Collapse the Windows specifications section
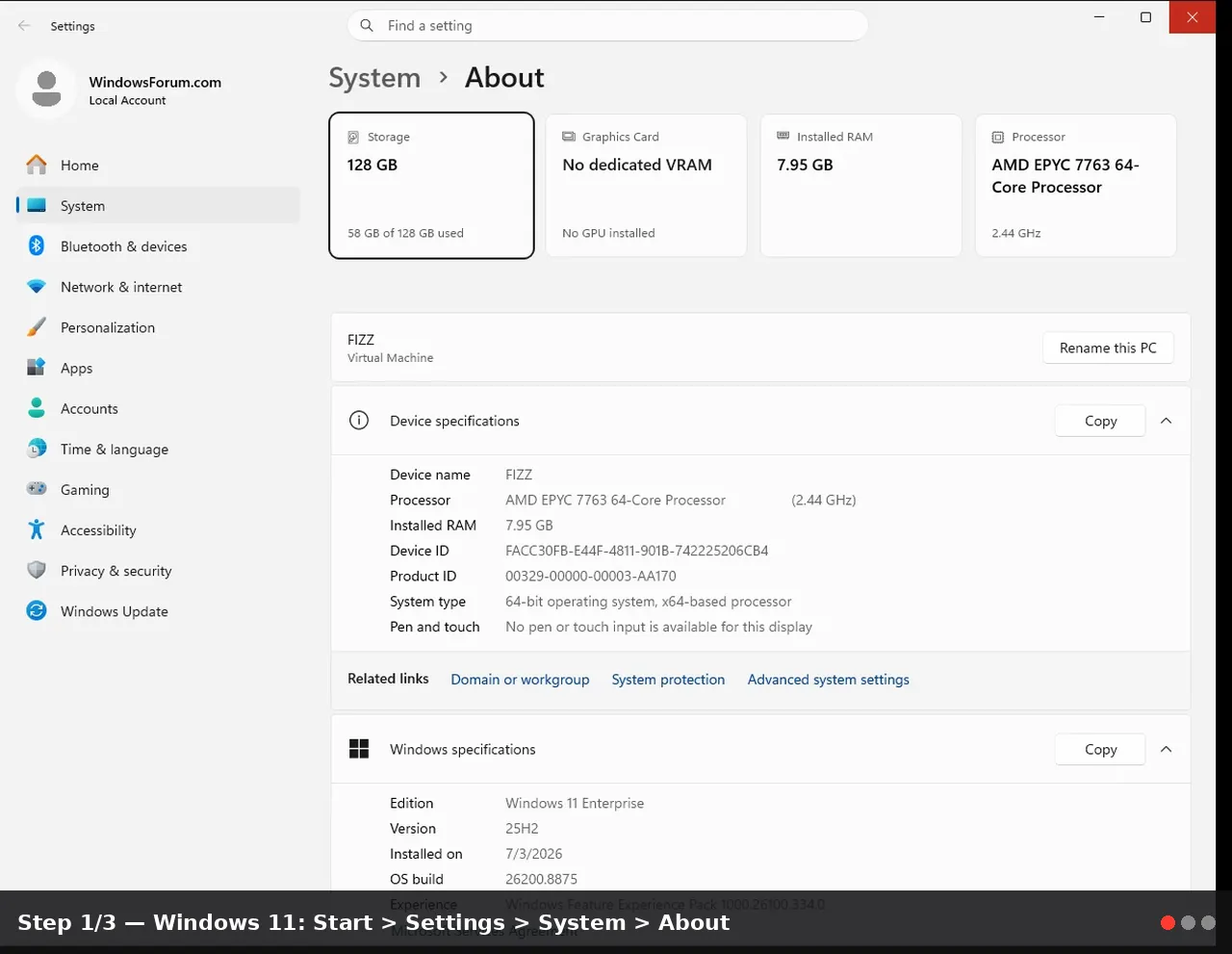Screen dimensions: 1232x954 click(1166, 749)
